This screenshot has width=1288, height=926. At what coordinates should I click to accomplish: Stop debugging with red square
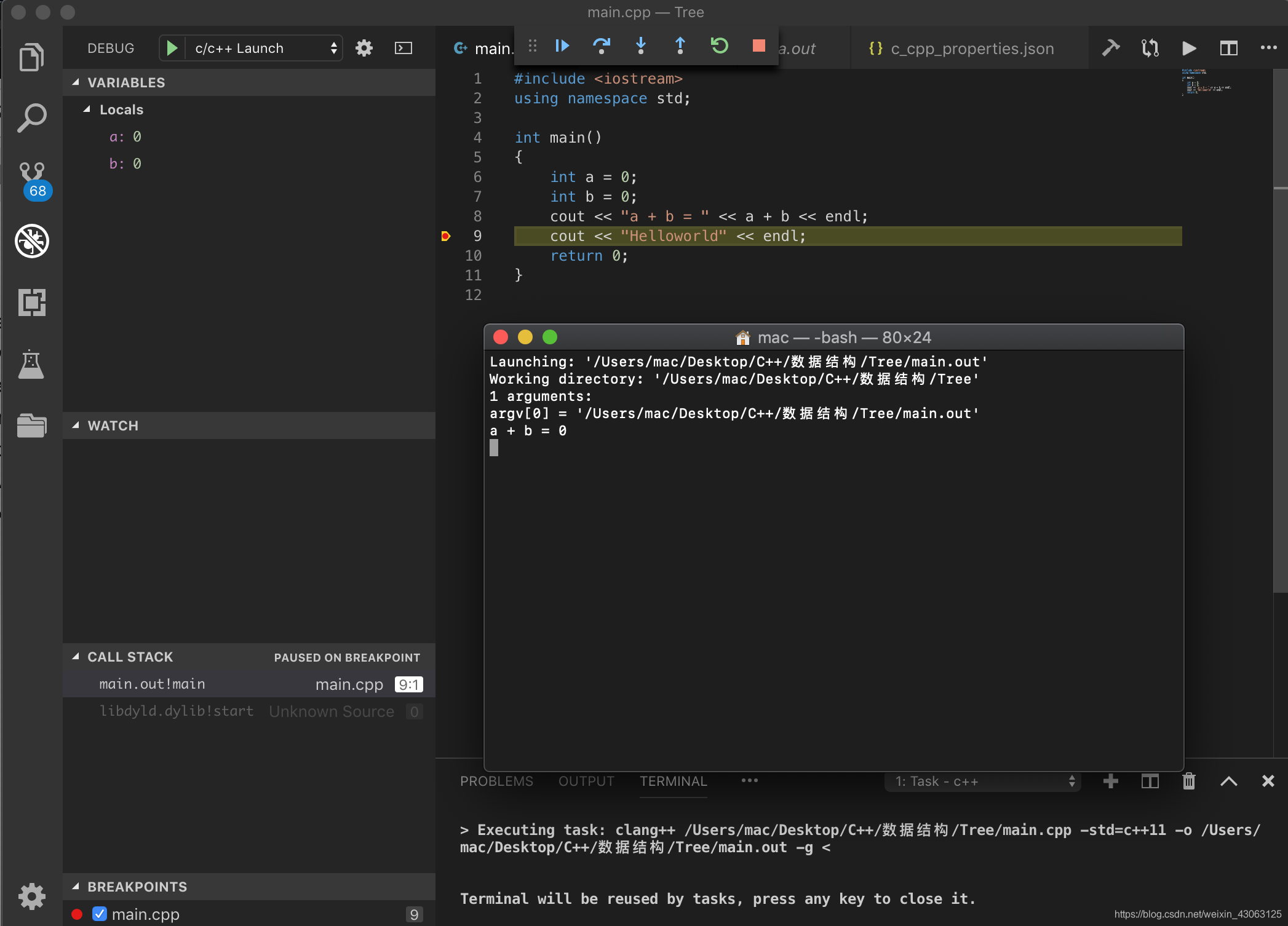point(758,46)
